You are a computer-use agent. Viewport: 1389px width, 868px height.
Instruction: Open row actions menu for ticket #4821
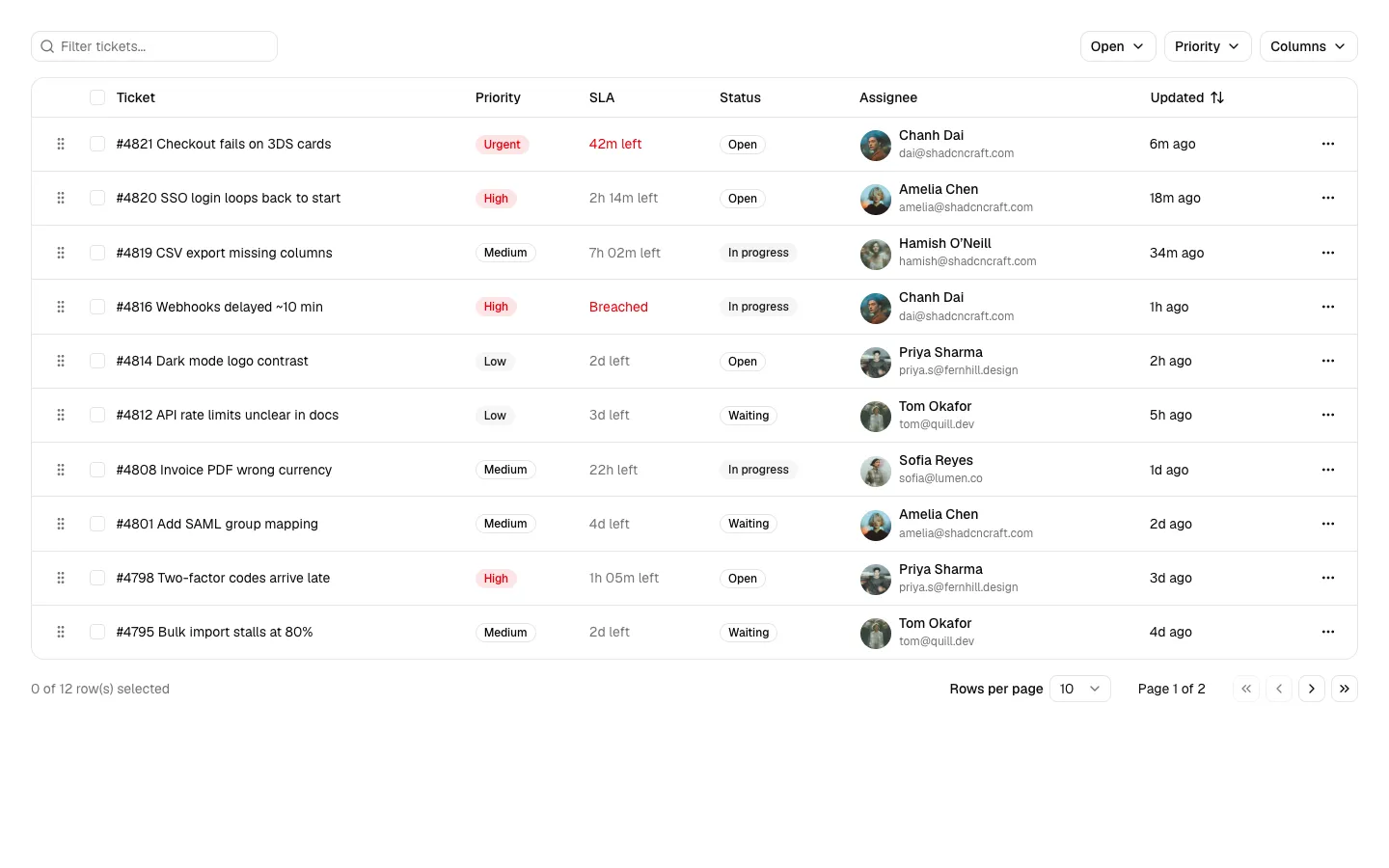point(1328,144)
